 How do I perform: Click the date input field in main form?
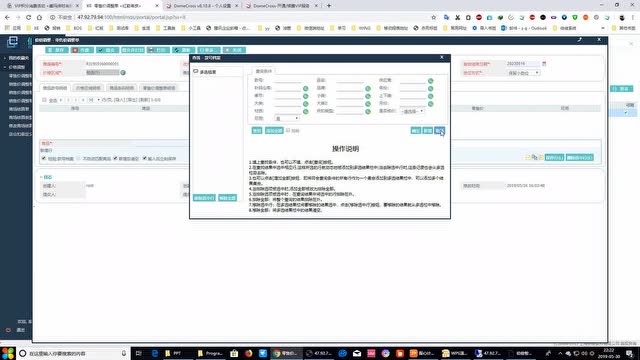point(523,64)
